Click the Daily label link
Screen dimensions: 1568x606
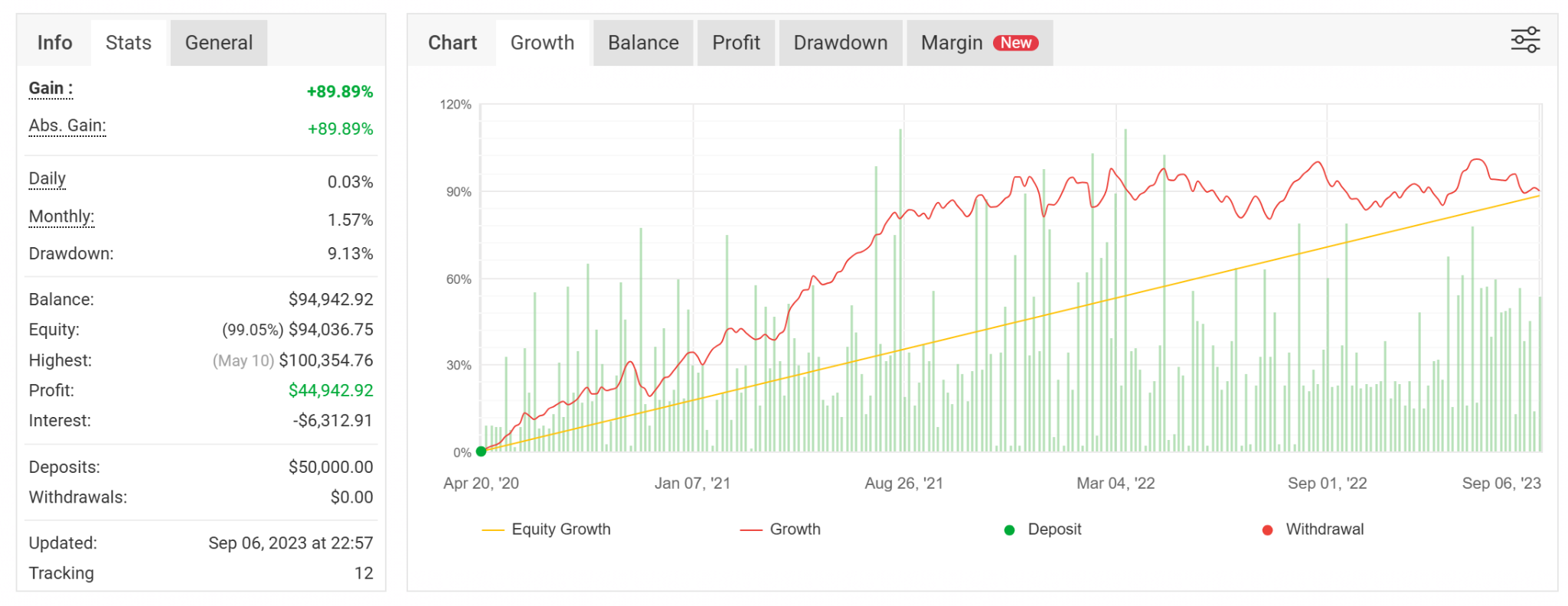[x=47, y=179]
